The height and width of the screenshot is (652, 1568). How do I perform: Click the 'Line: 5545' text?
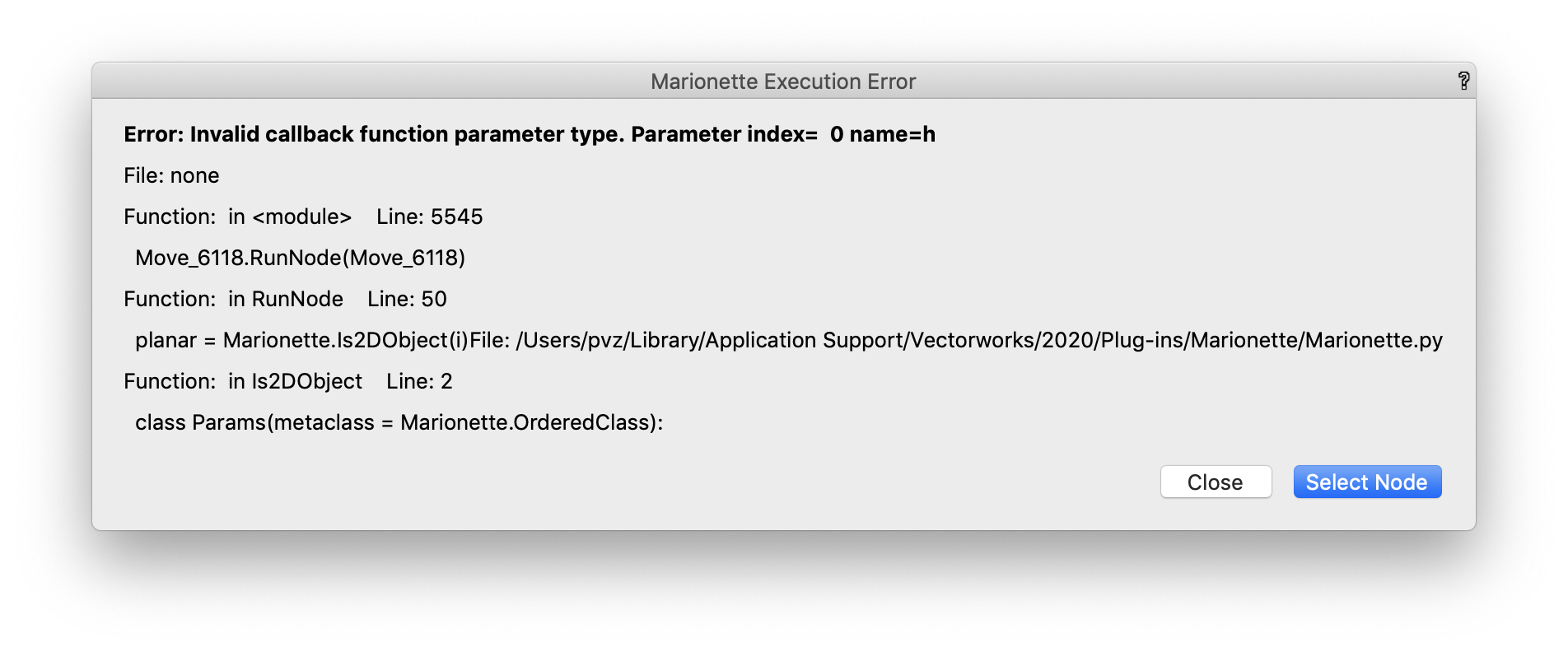point(429,217)
